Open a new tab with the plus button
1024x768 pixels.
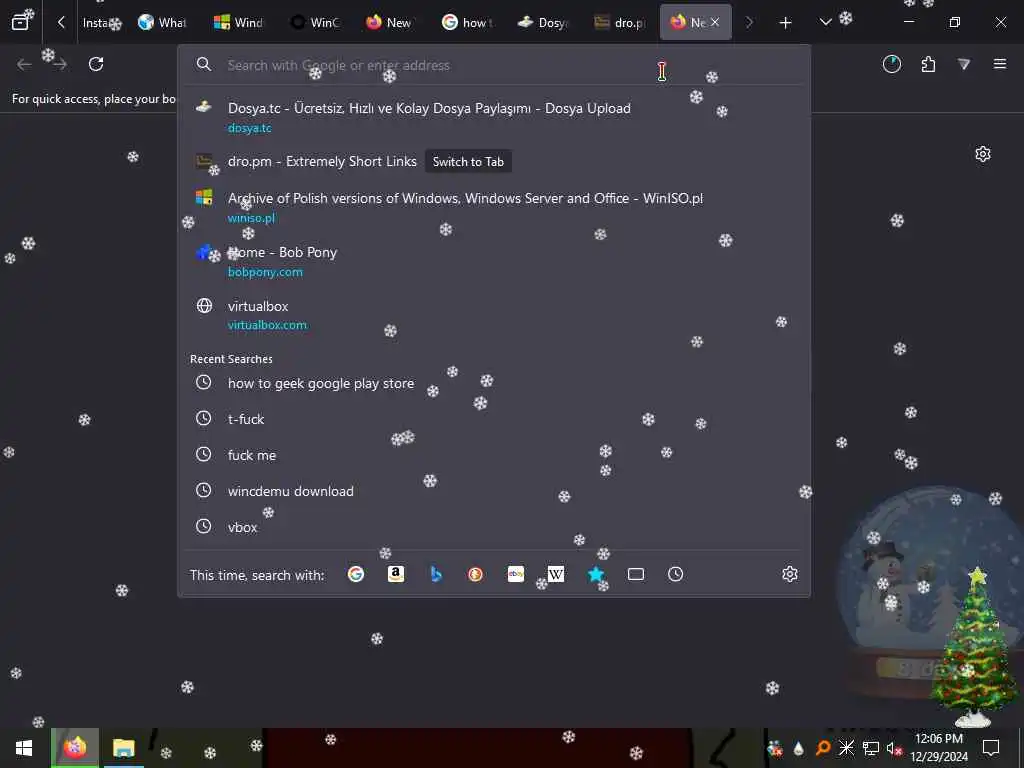[x=785, y=23]
